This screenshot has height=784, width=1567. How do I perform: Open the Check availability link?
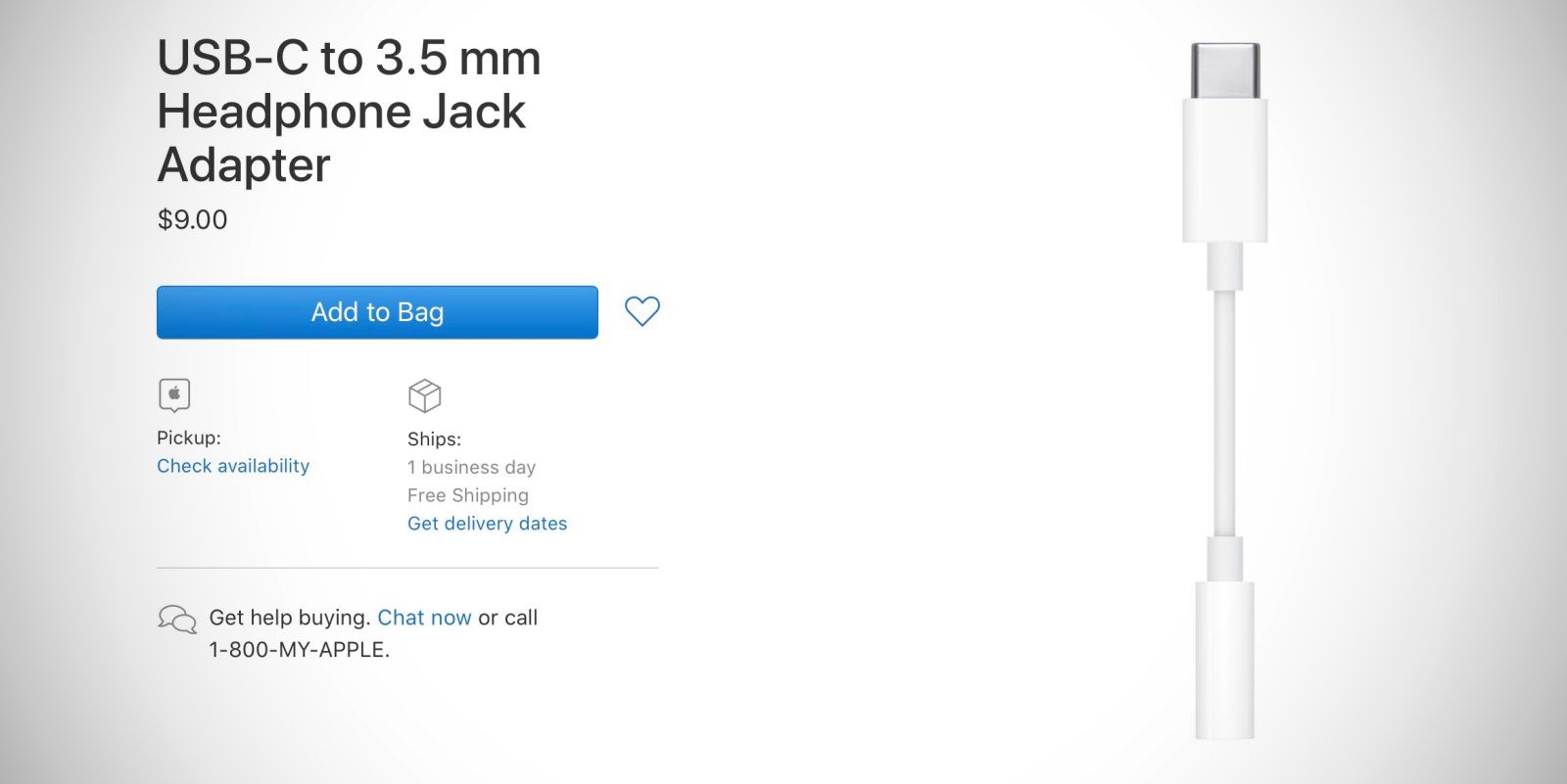pos(233,466)
